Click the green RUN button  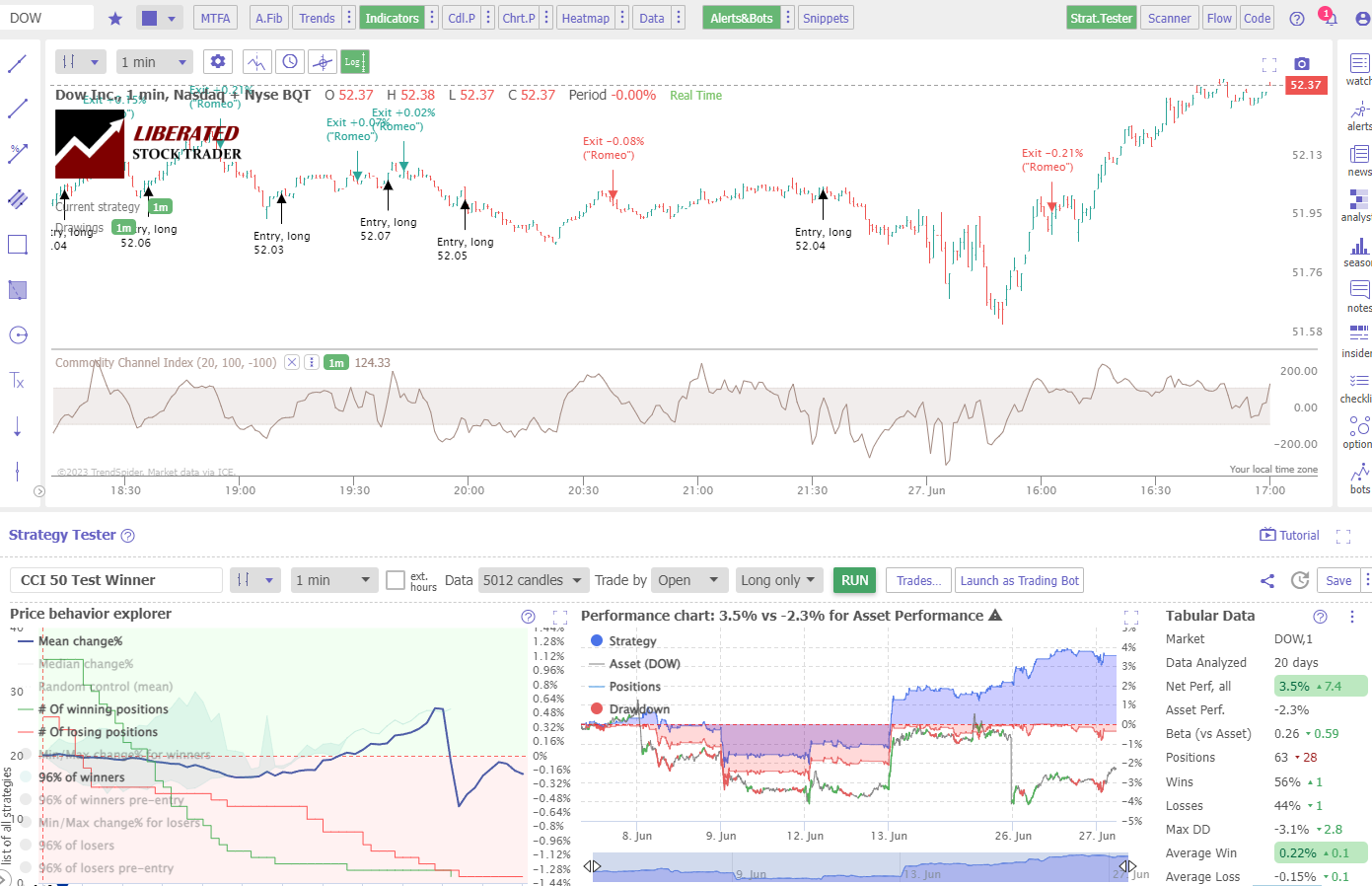853,580
